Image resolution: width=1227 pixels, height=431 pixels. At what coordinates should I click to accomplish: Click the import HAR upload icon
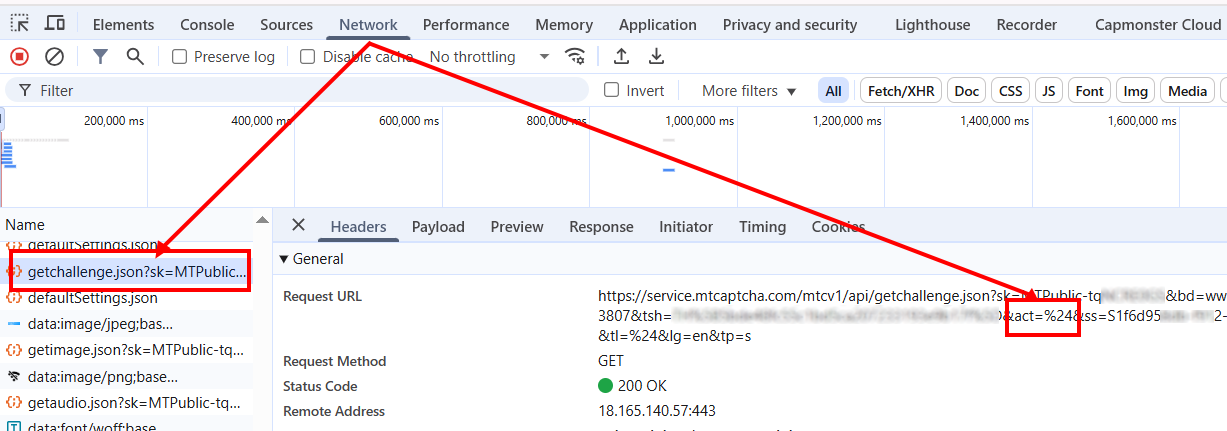click(x=621, y=57)
